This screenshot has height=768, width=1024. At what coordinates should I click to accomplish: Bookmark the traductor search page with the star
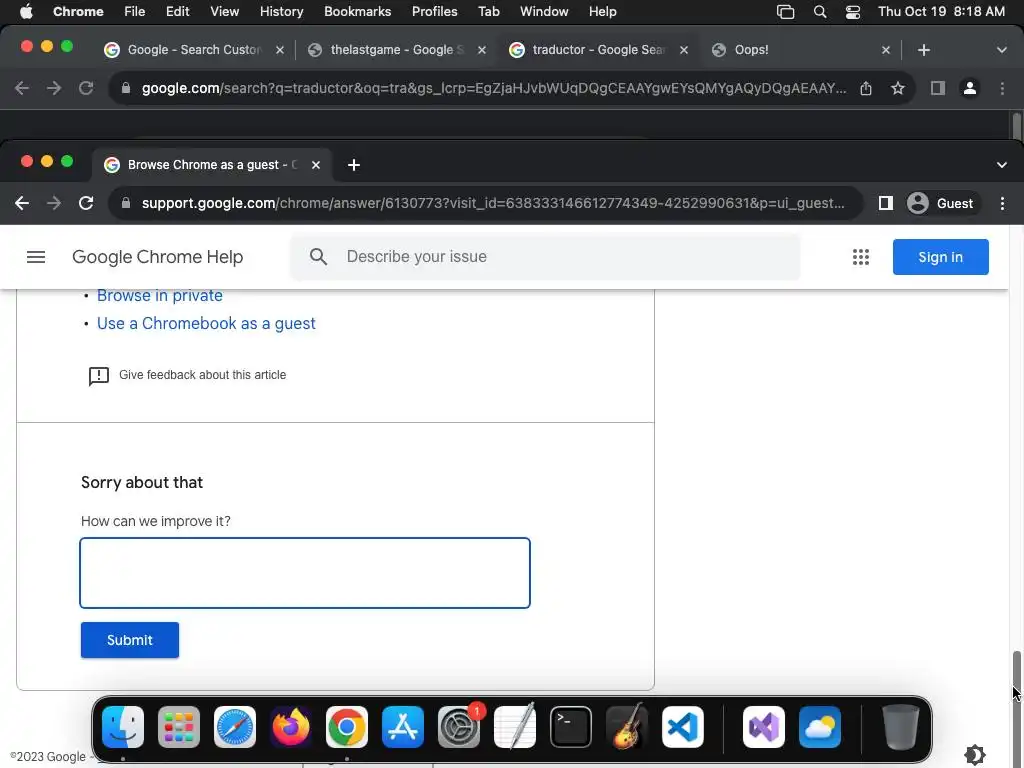point(898,88)
